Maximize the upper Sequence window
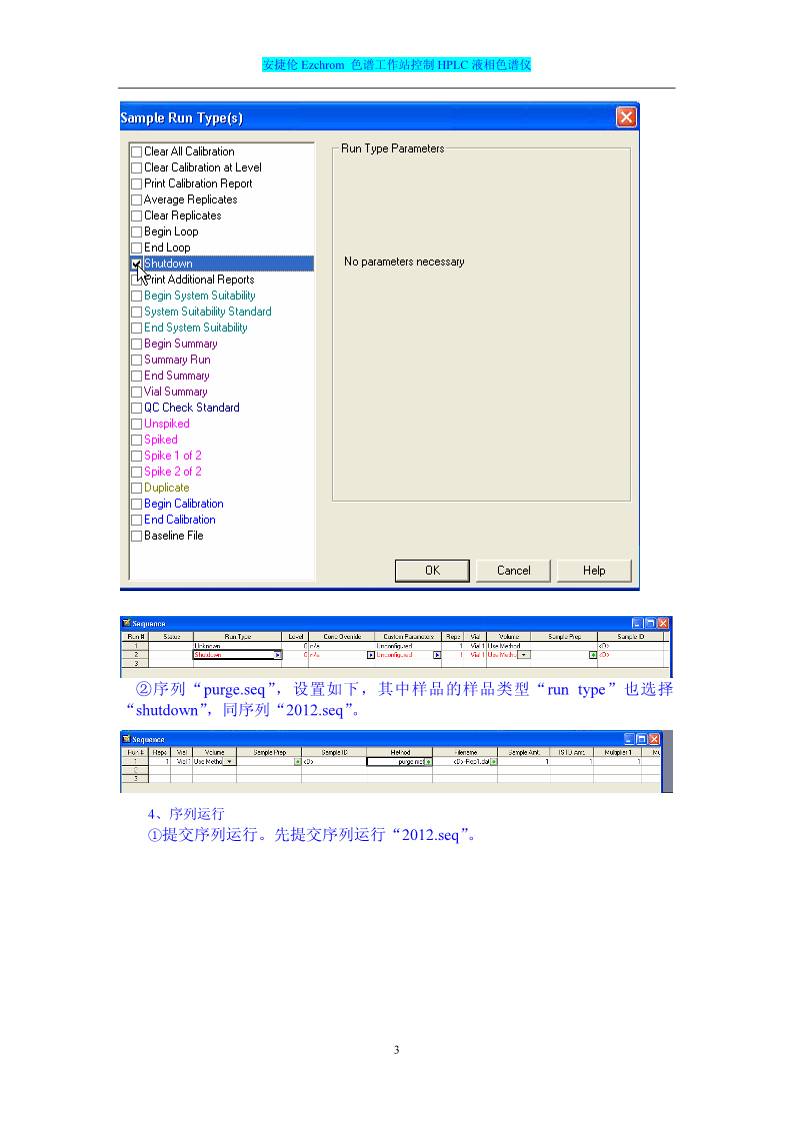Screen dimensions: 793x1122 click(x=650, y=623)
